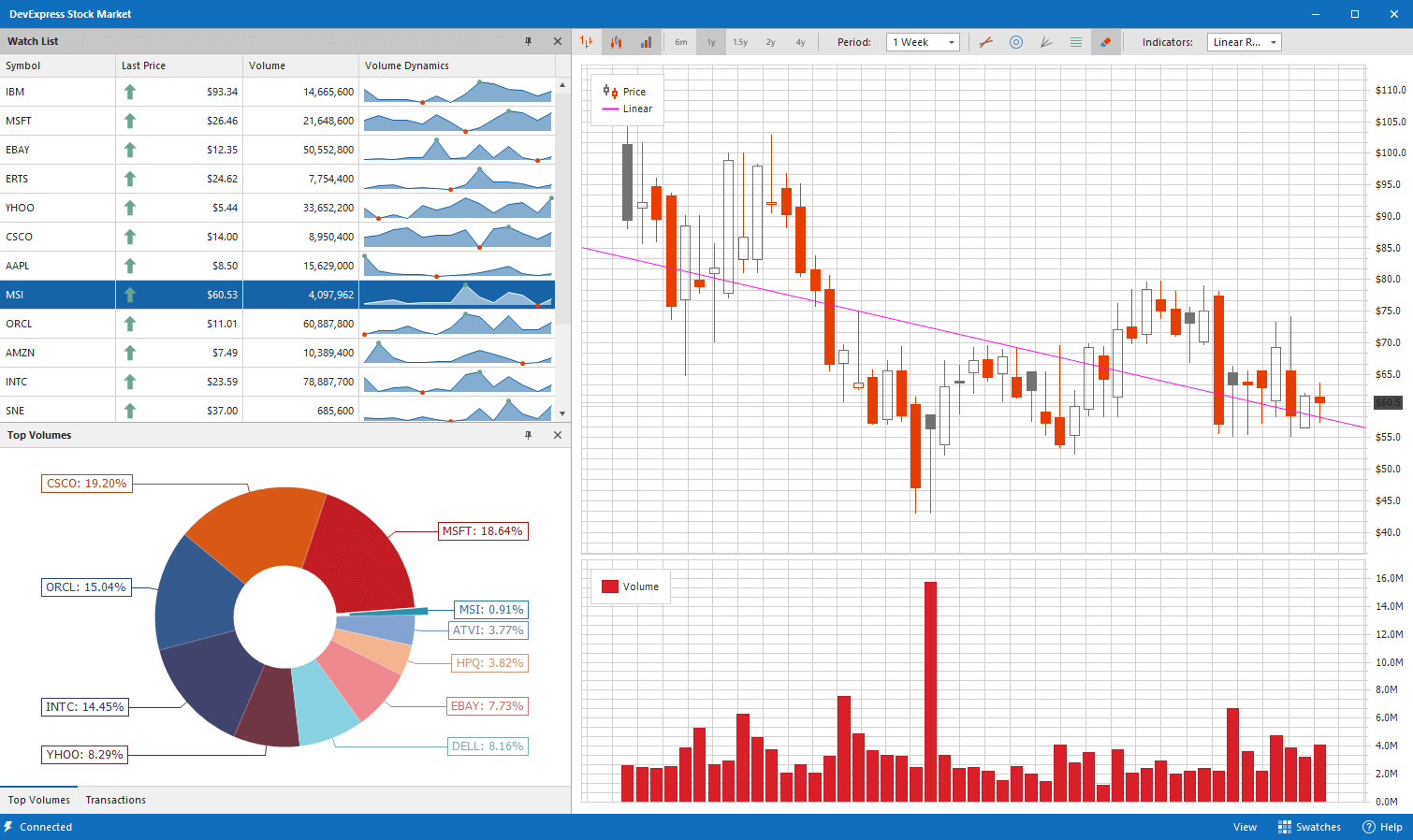This screenshot has height=840, width=1413.
Task: Select the ERTS symbol row
Action: (277, 179)
